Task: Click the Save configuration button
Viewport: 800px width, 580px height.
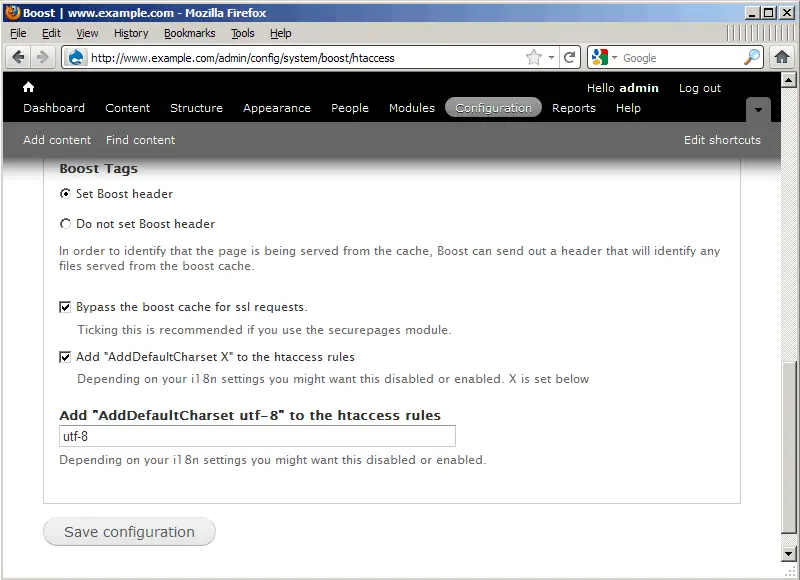Action: (x=130, y=532)
